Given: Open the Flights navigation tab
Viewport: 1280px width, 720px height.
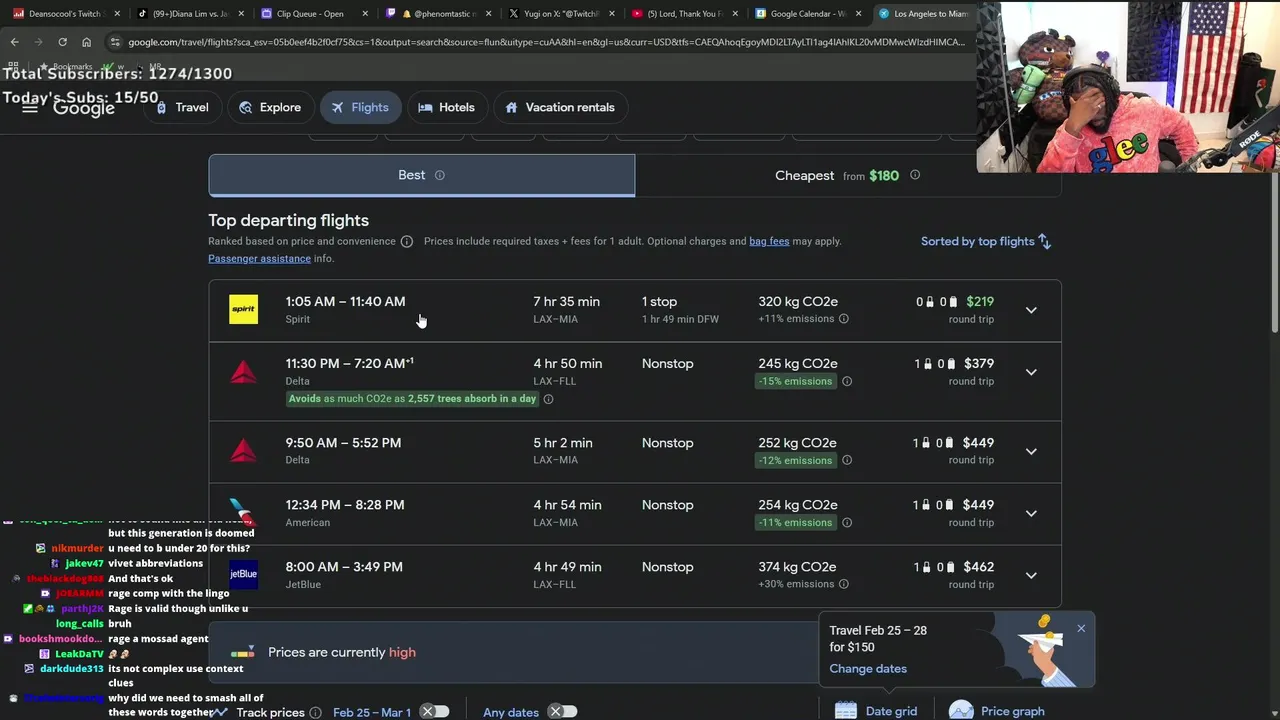Looking at the screenshot, I should click(x=360, y=107).
